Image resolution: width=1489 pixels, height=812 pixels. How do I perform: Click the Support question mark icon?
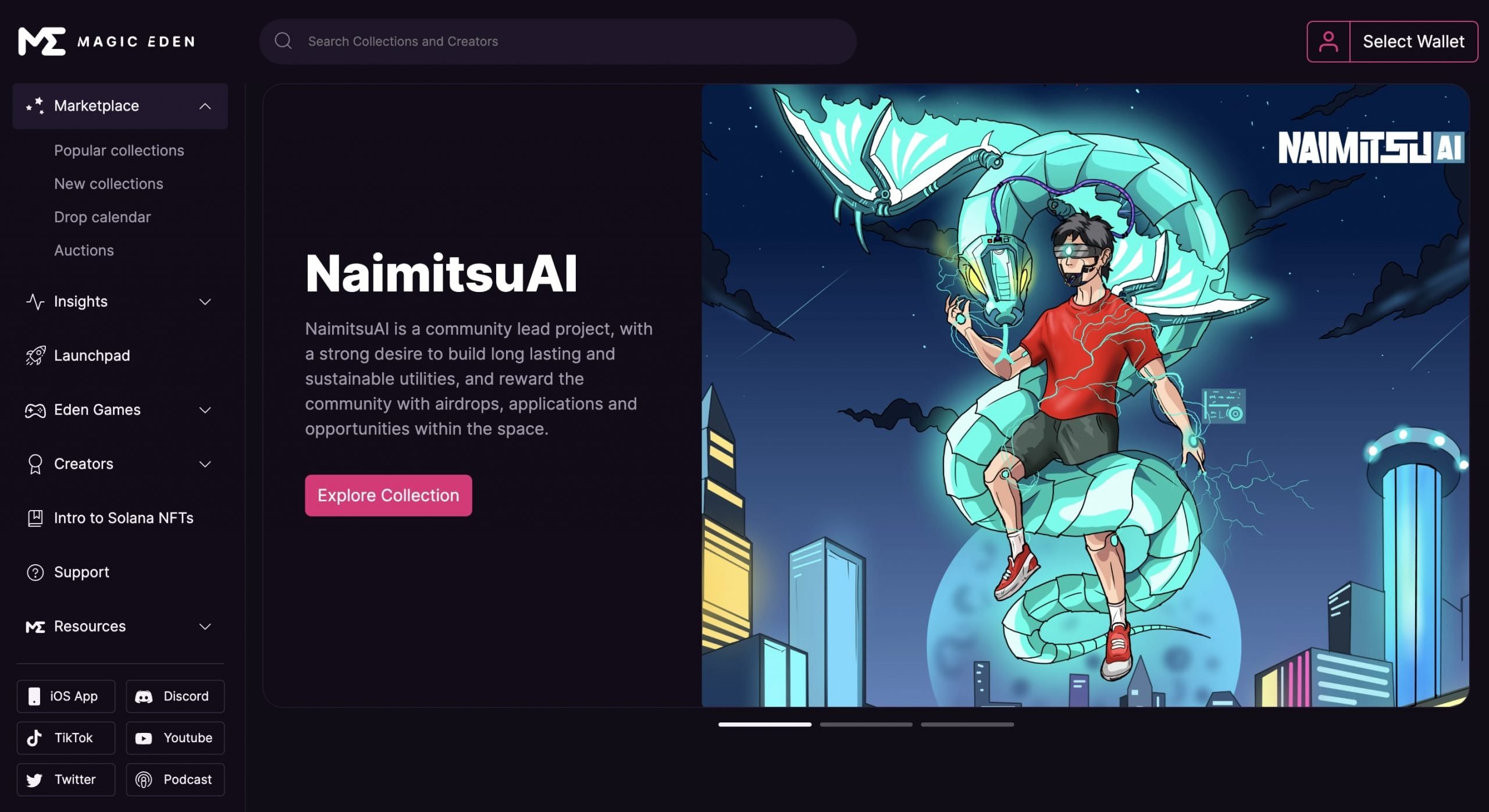click(34, 572)
